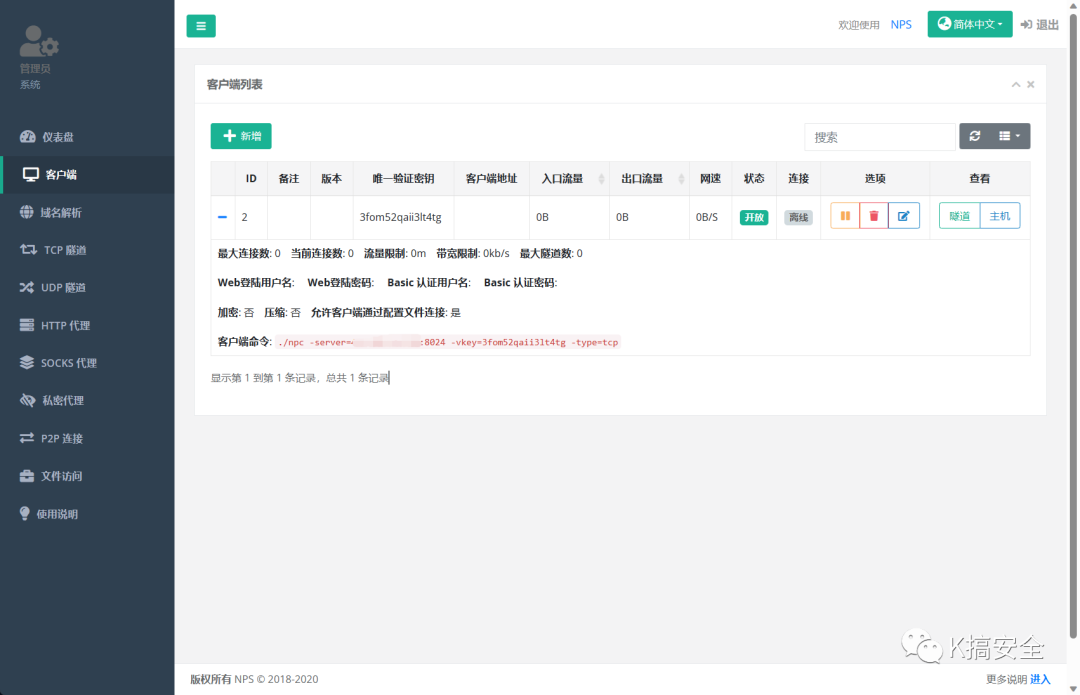Click the 离线 connection status badge
The width and height of the screenshot is (1080, 695).
[798, 216]
